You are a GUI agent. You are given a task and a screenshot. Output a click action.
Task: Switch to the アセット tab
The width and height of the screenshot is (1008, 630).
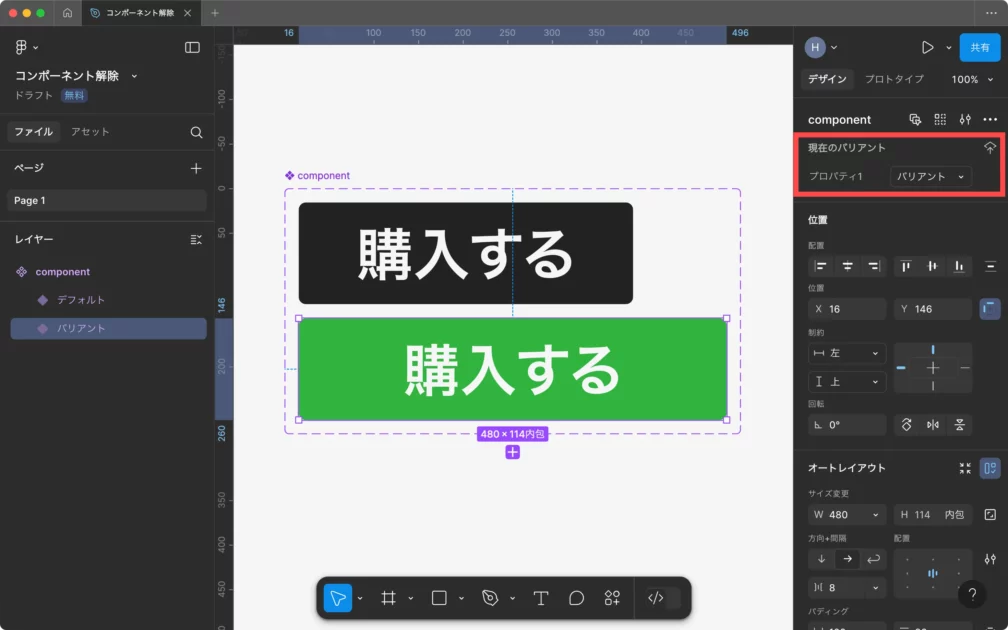[x=90, y=132]
